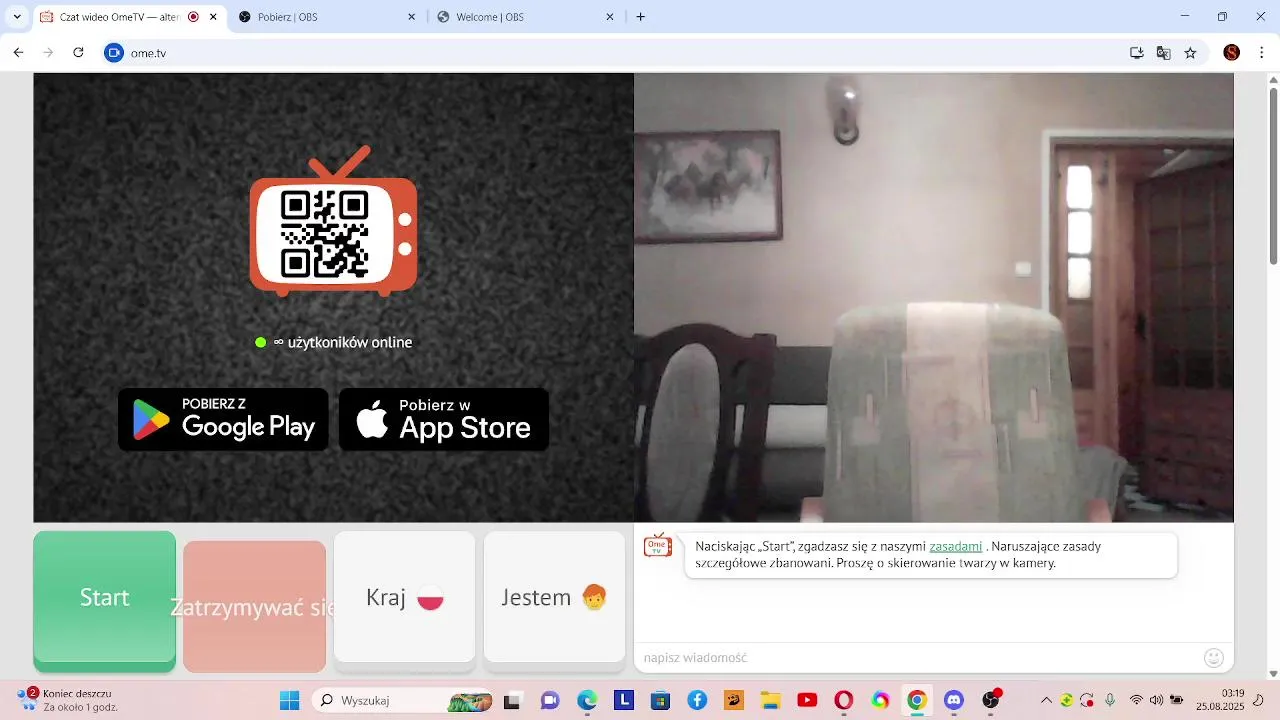This screenshot has width=1280, height=720.
Task: Click the OmeTV QR code TV logo
Action: [333, 222]
